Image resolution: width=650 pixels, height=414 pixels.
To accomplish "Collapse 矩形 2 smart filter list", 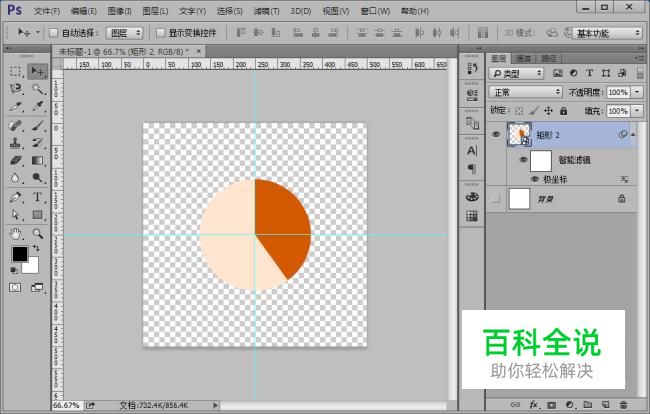I will (633, 134).
